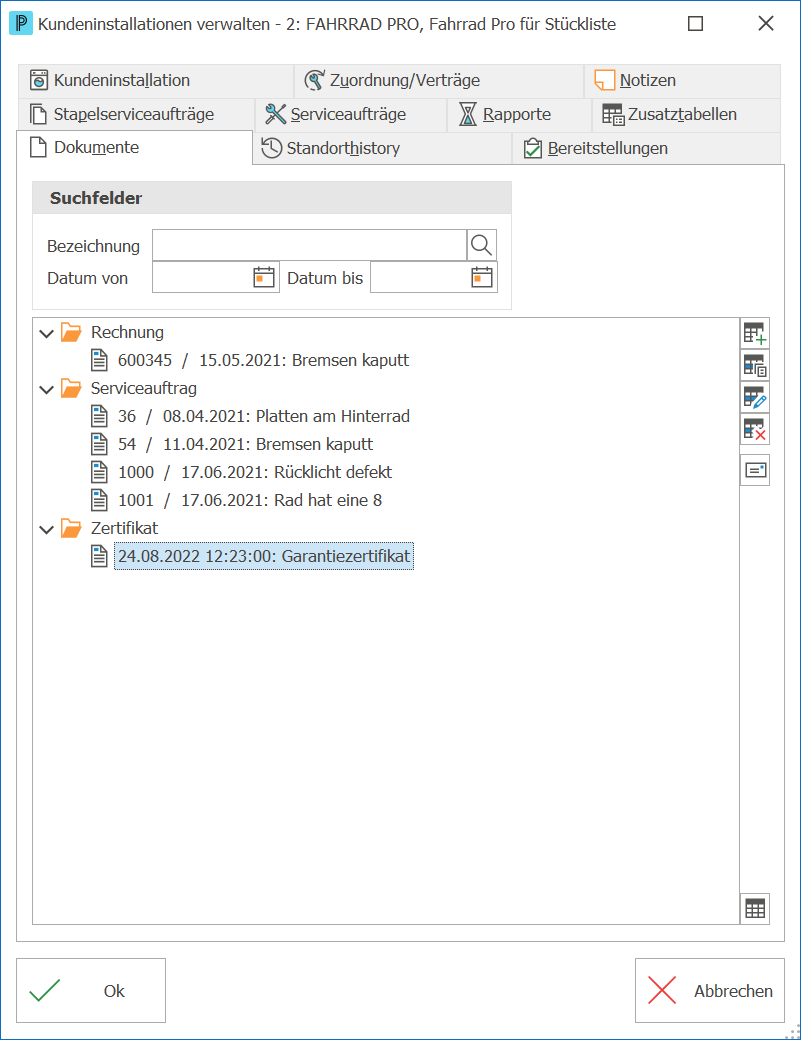Open the Zuordnung/Verträge tab
The height and width of the screenshot is (1040, 801).
coord(439,81)
